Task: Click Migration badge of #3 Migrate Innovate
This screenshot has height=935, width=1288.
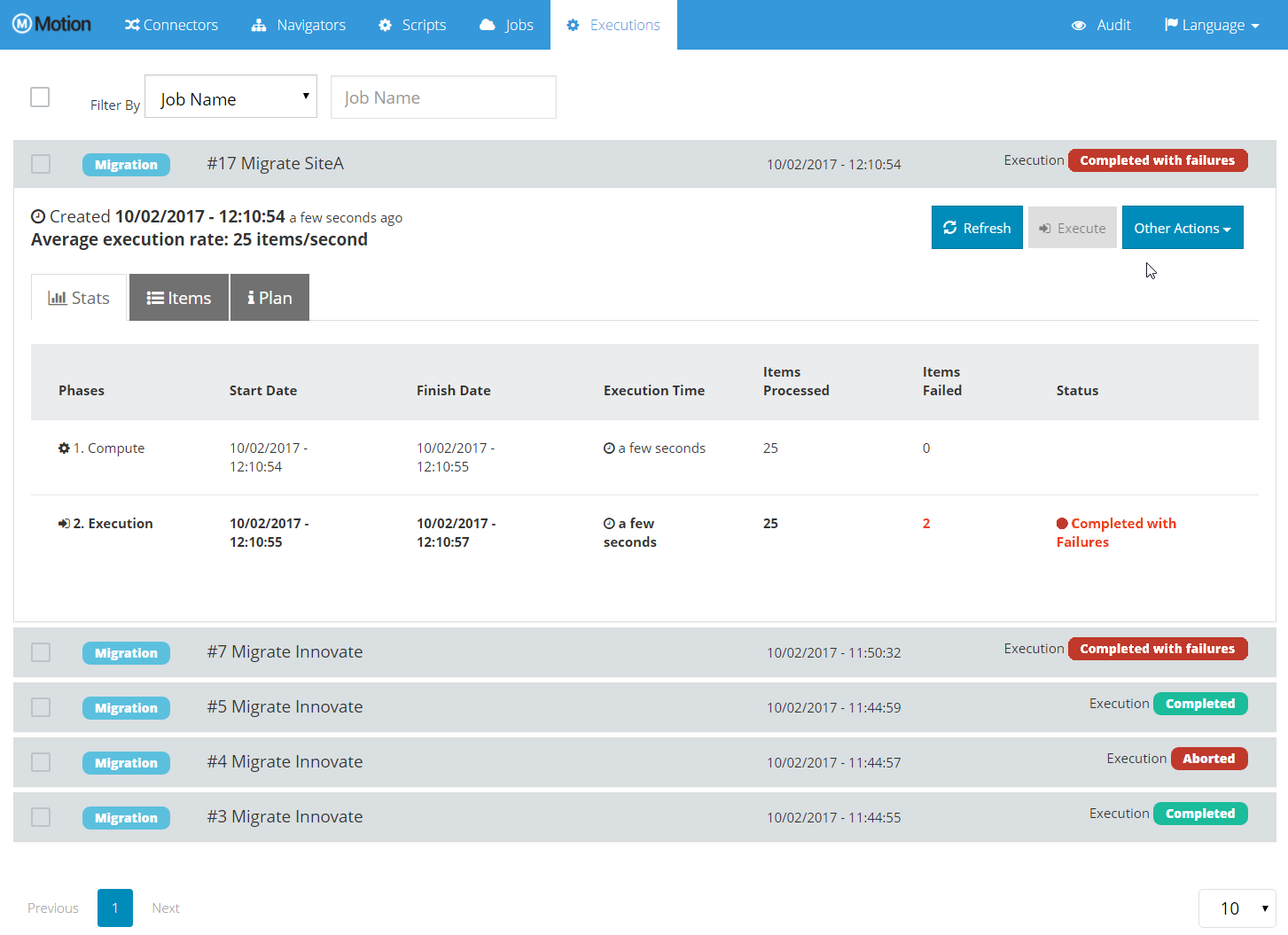Action: [x=126, y=818]
